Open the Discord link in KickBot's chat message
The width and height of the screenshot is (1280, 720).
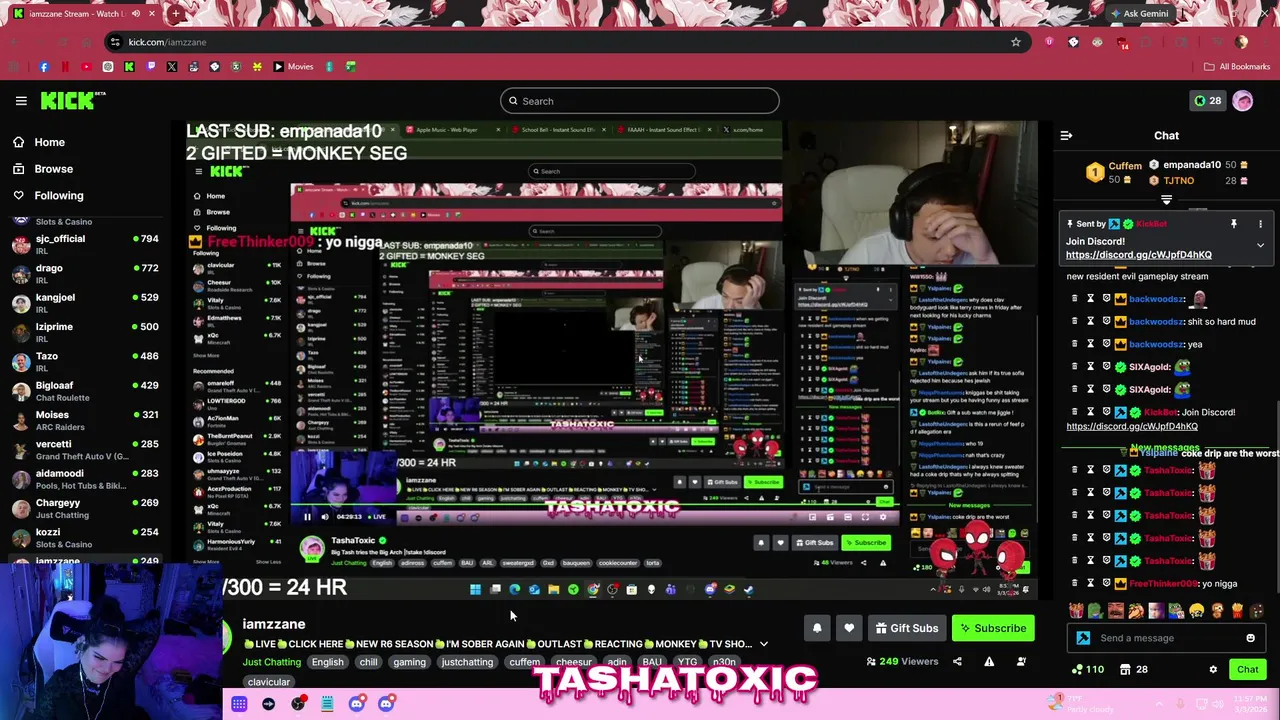point(1131,426)
